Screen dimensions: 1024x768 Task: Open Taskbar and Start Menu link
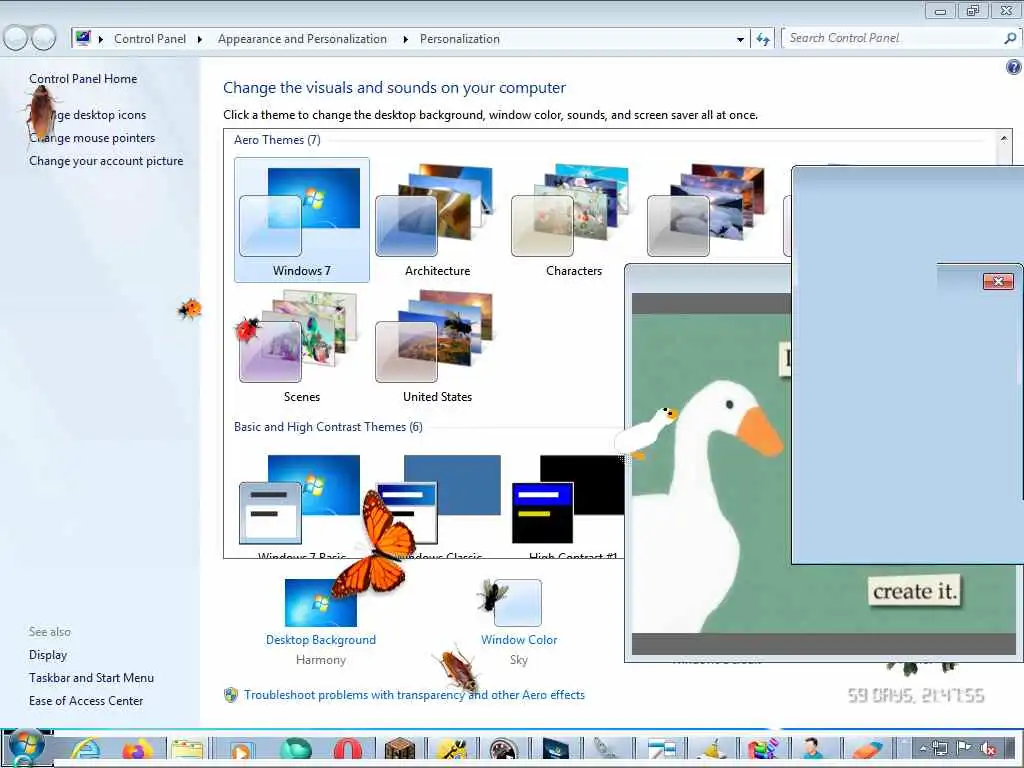pyautogui.click(x=91, y=677)
